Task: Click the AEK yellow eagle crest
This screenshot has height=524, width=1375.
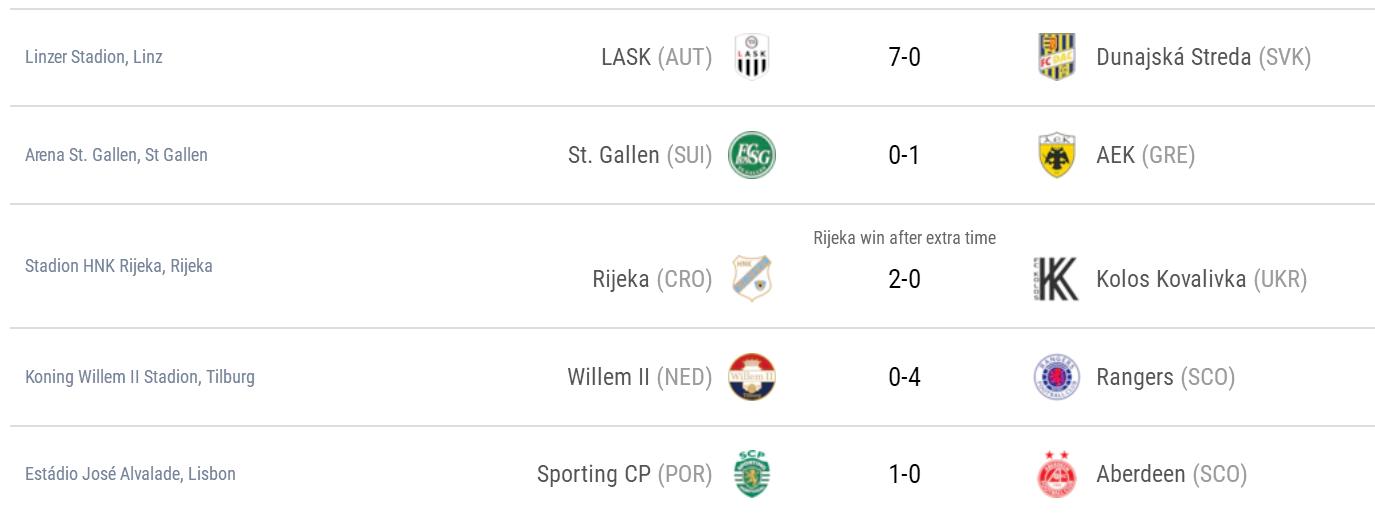Action: (1056, 155)
